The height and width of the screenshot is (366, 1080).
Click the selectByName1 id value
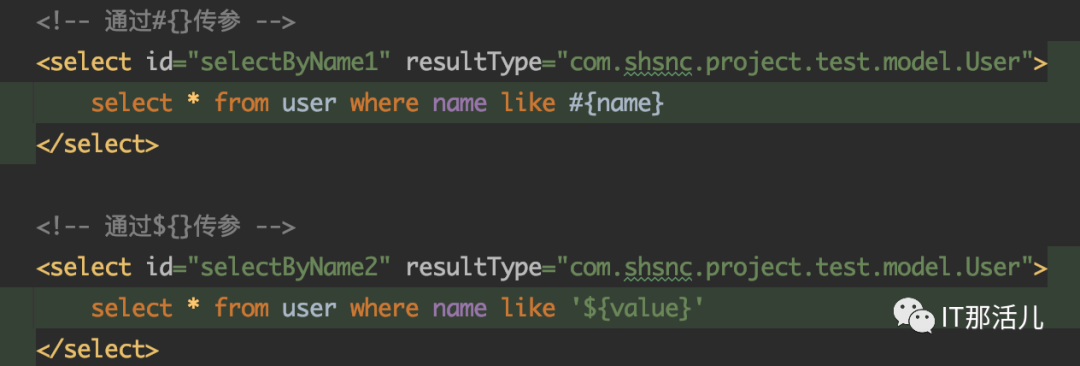point(288,63)
